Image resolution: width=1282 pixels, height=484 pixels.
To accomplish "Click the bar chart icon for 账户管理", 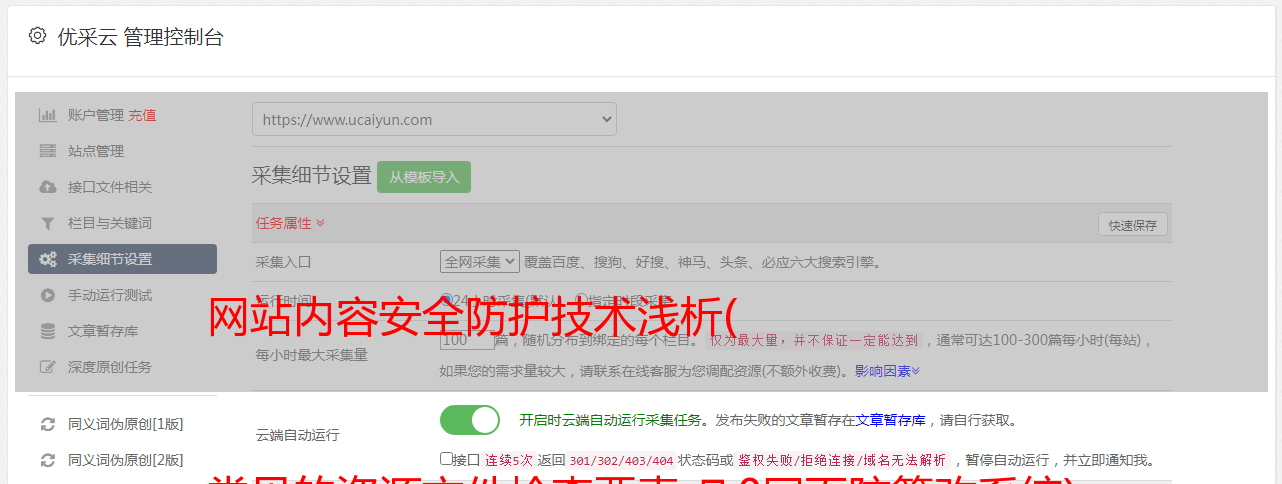I will [47, 115].
